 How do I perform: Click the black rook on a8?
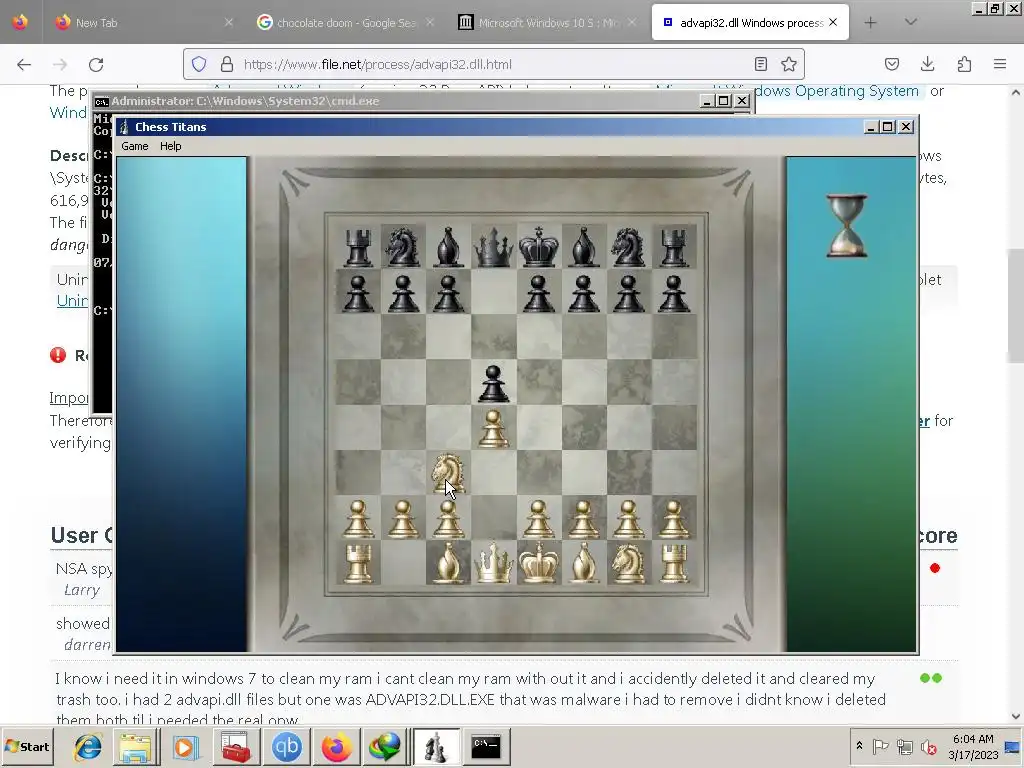(x=358, y=247)
